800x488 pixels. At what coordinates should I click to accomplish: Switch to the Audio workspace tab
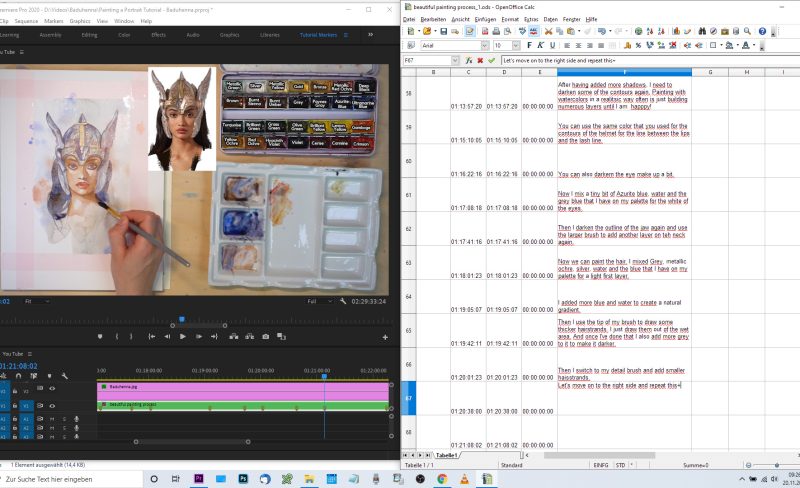(193, 35)
